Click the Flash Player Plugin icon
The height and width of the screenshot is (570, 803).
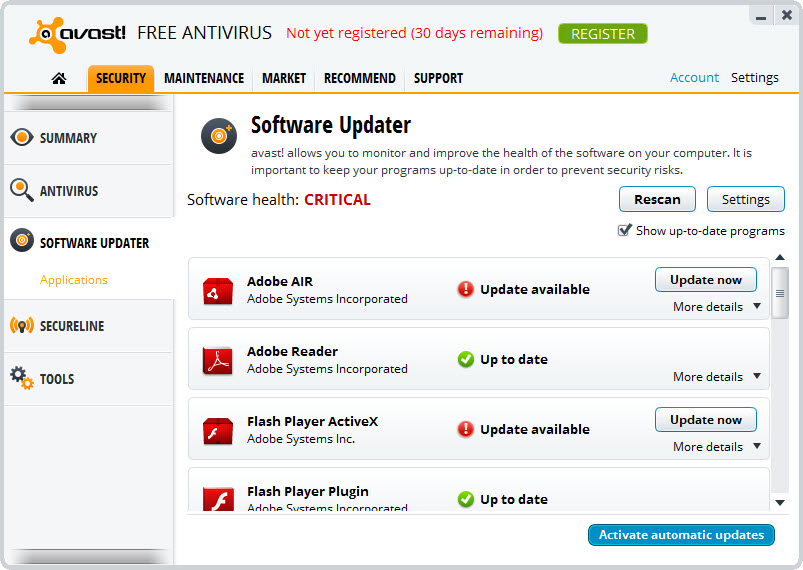(x=218, y=499)
